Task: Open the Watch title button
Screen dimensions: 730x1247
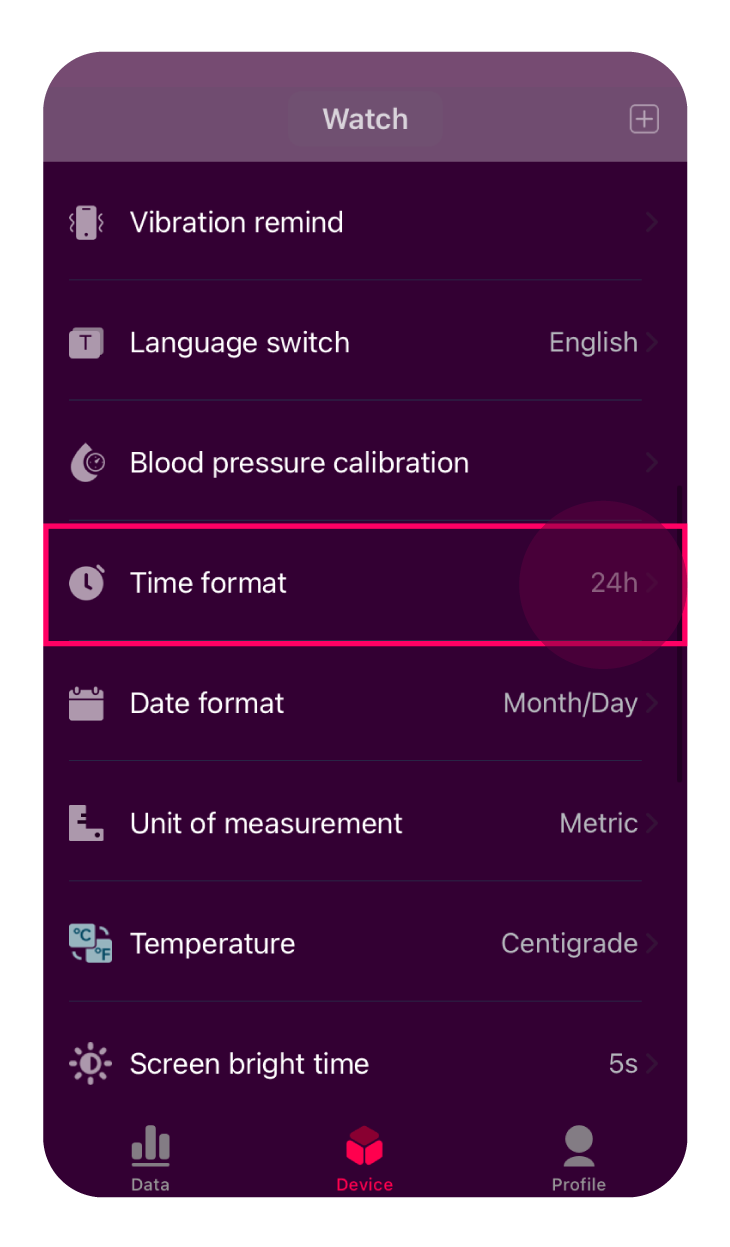Action: point(365,120)
